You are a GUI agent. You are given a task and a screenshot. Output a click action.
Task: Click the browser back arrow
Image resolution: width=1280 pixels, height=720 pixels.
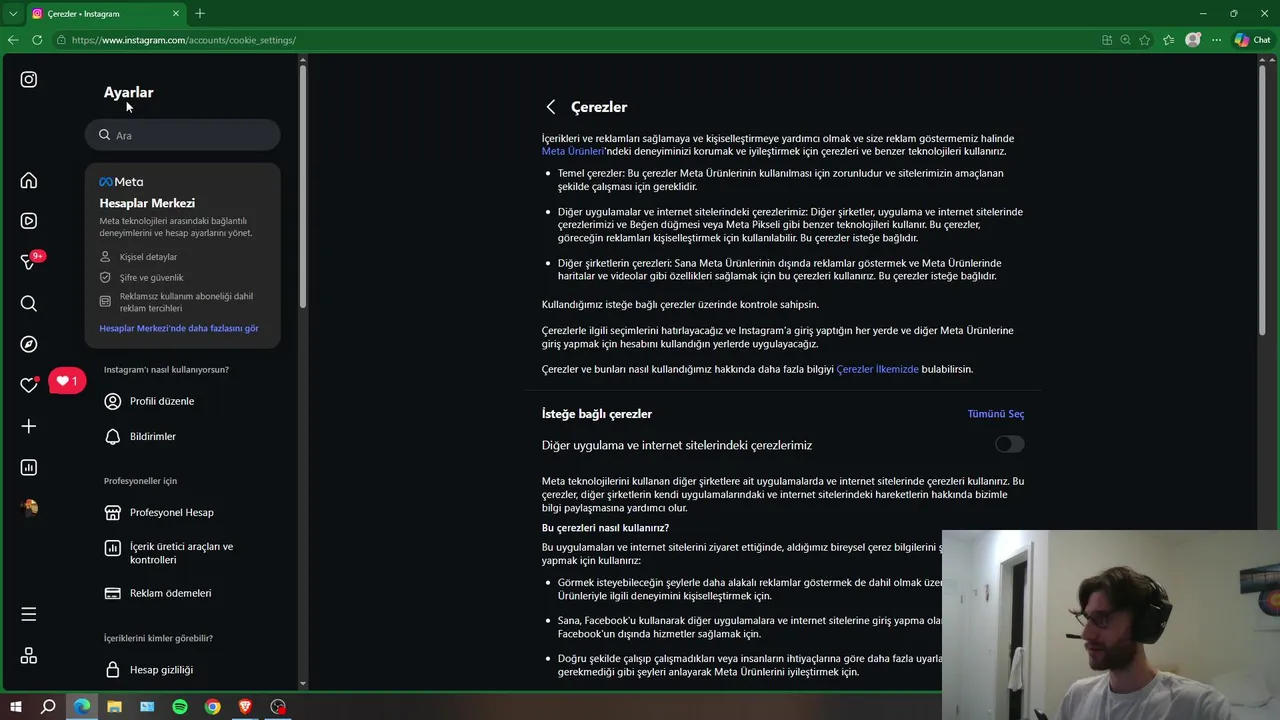[13, 40]
